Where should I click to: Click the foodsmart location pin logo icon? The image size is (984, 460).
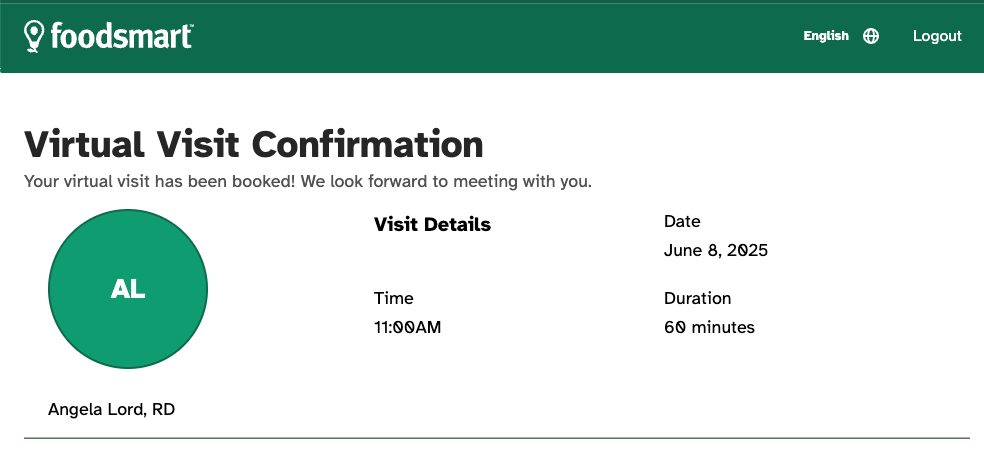coord(34,36)
